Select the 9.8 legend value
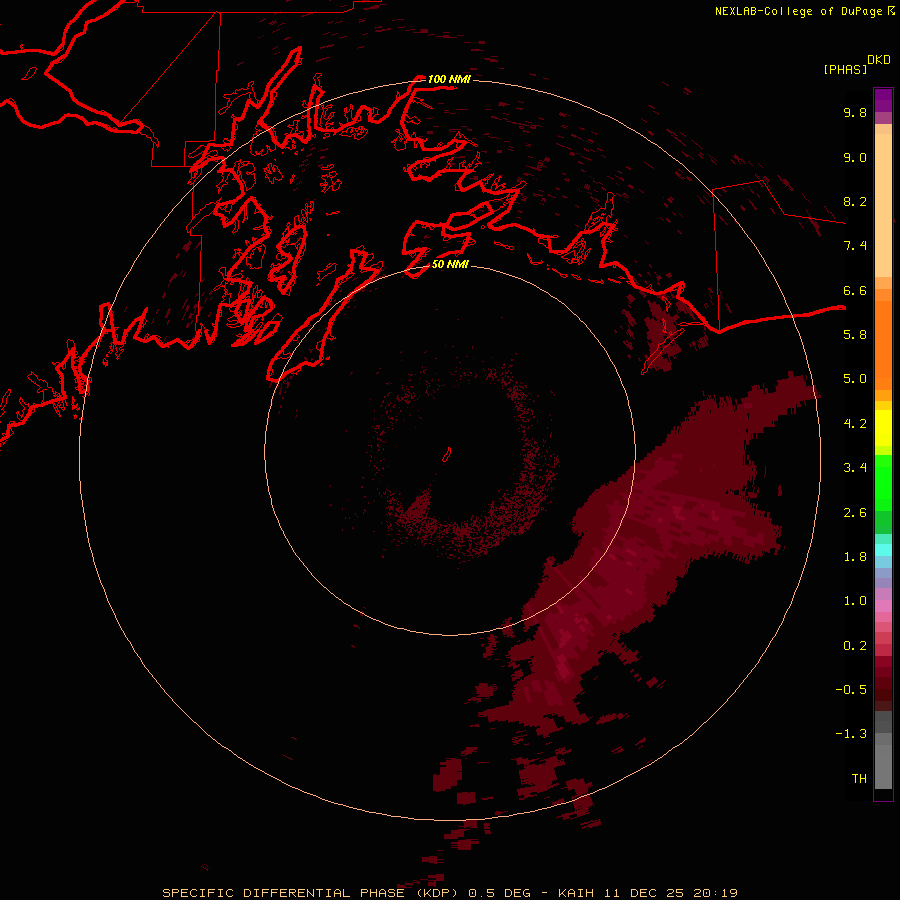900x900 pixels. point(855,112)
